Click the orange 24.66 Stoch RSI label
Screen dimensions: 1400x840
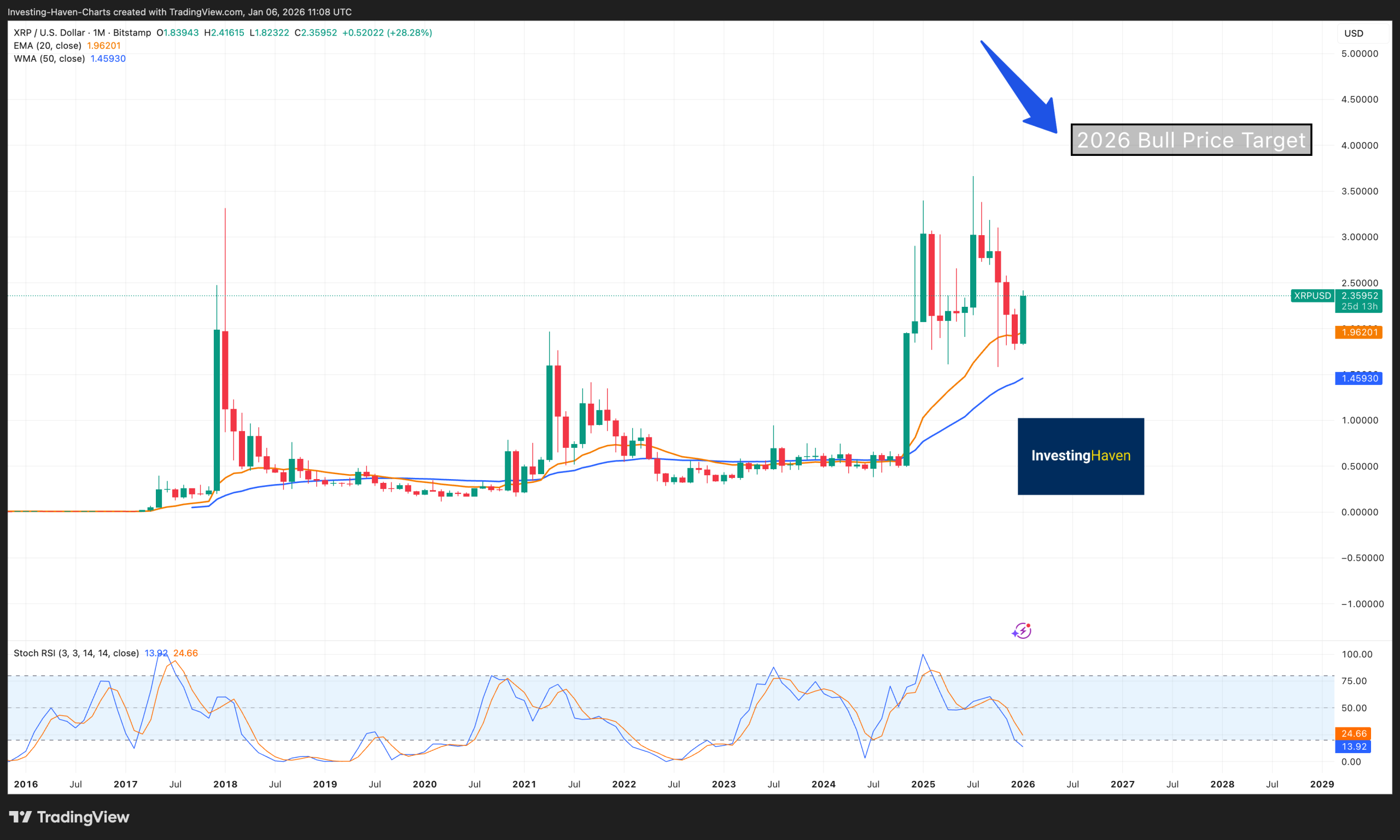click(1354, 733)
